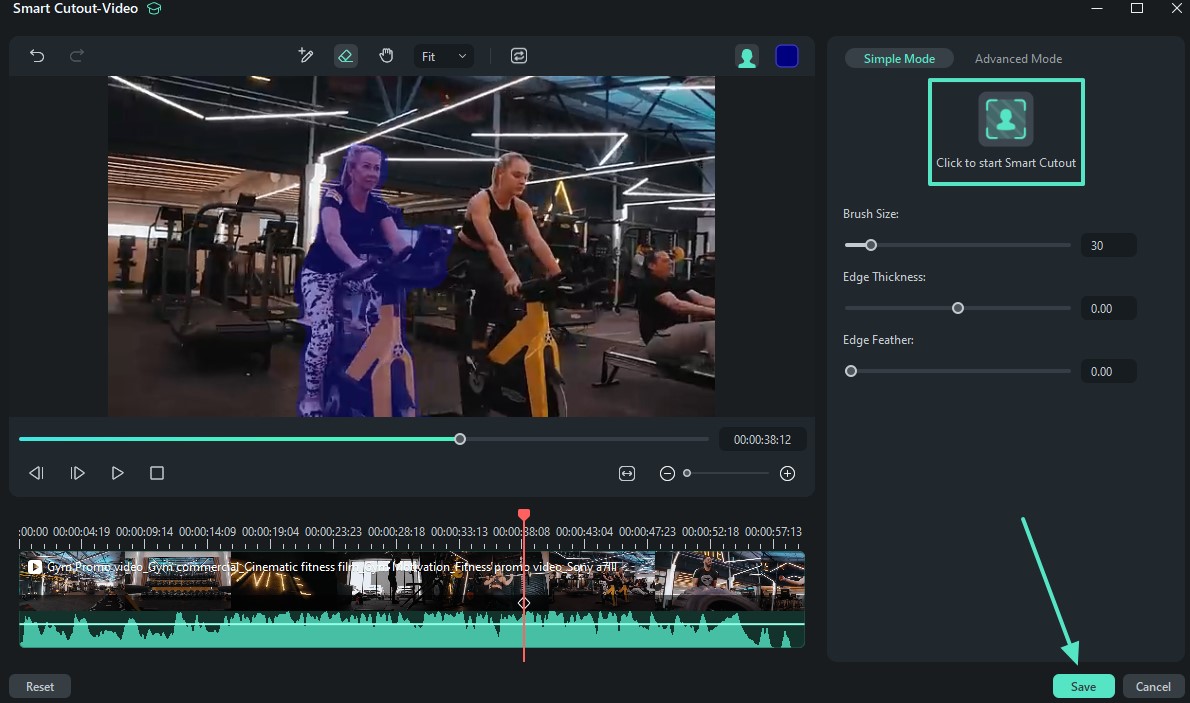
Task: Click the invert selection icon
Action: (x=518, y=56)
